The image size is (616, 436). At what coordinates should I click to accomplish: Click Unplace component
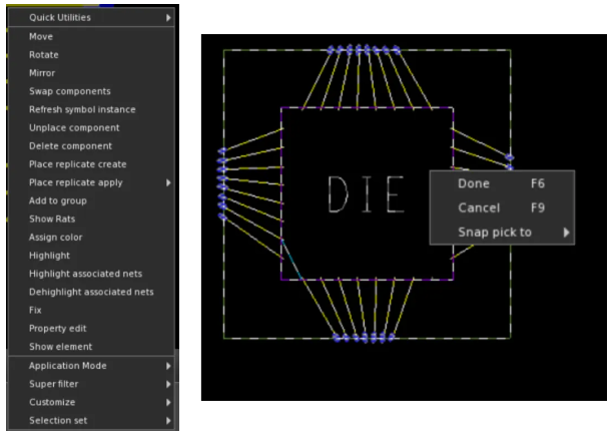pos(91,128)
